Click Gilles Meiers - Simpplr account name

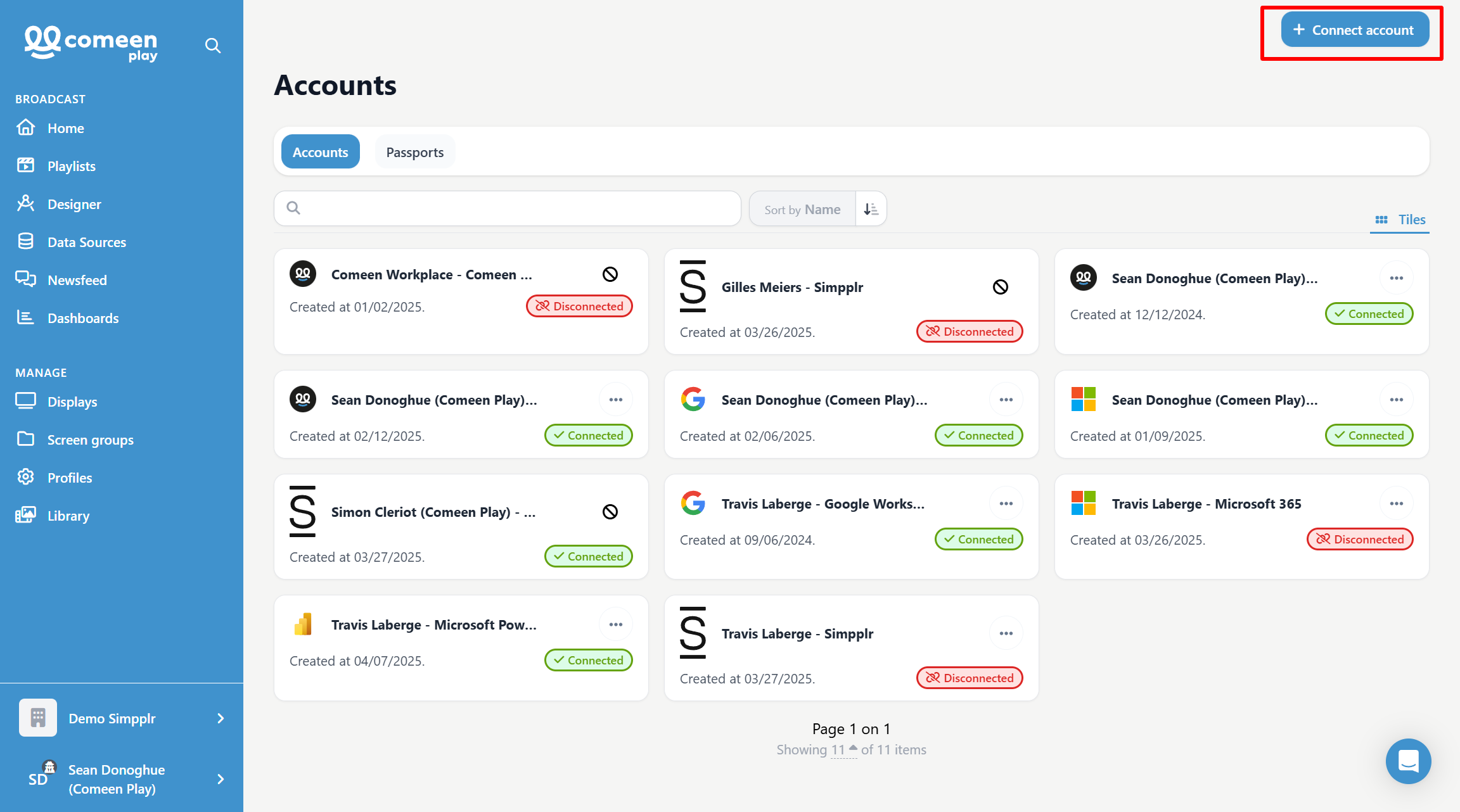(792, 287)
